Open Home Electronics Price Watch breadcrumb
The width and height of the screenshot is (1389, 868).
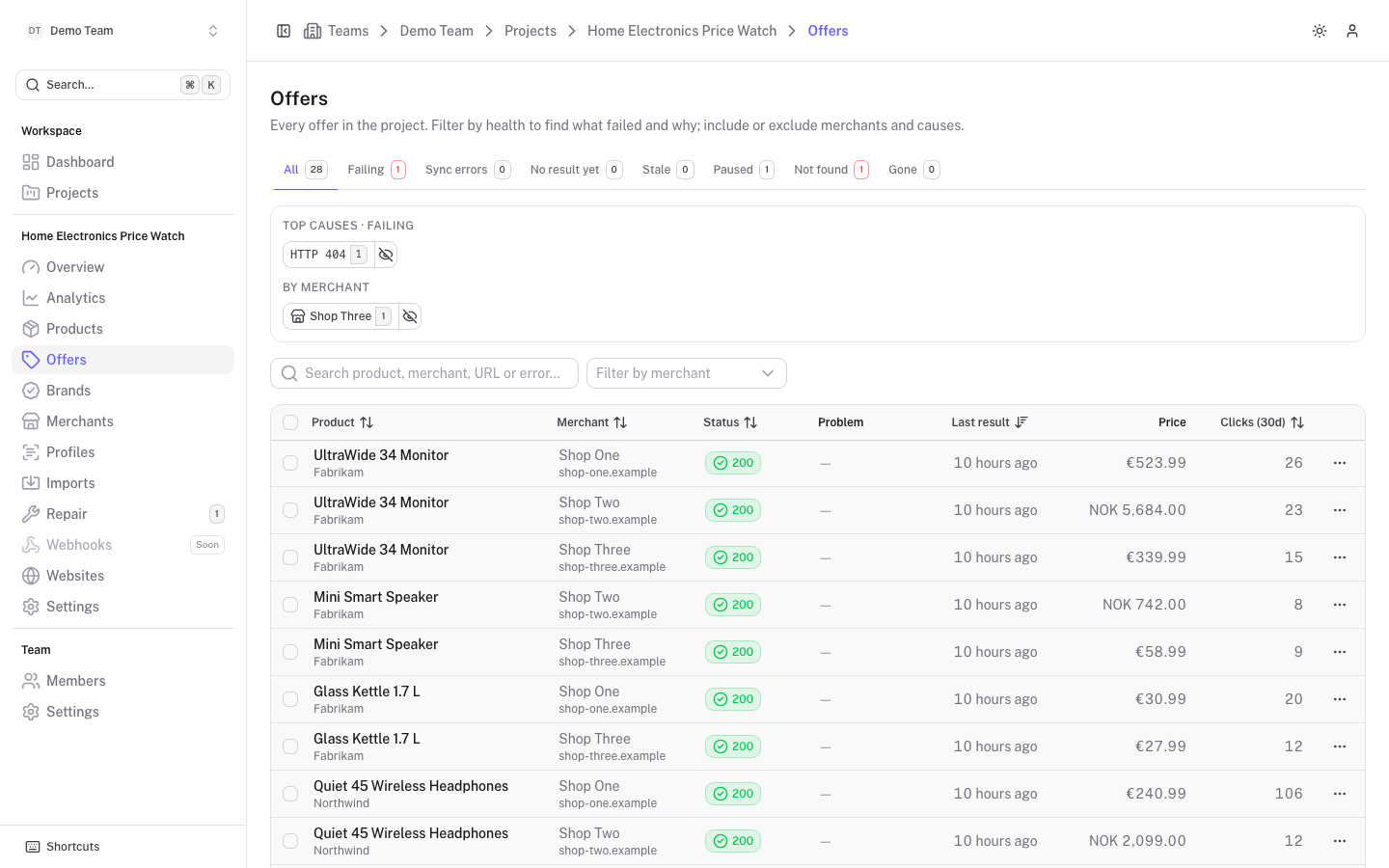[x=682, y=31]
